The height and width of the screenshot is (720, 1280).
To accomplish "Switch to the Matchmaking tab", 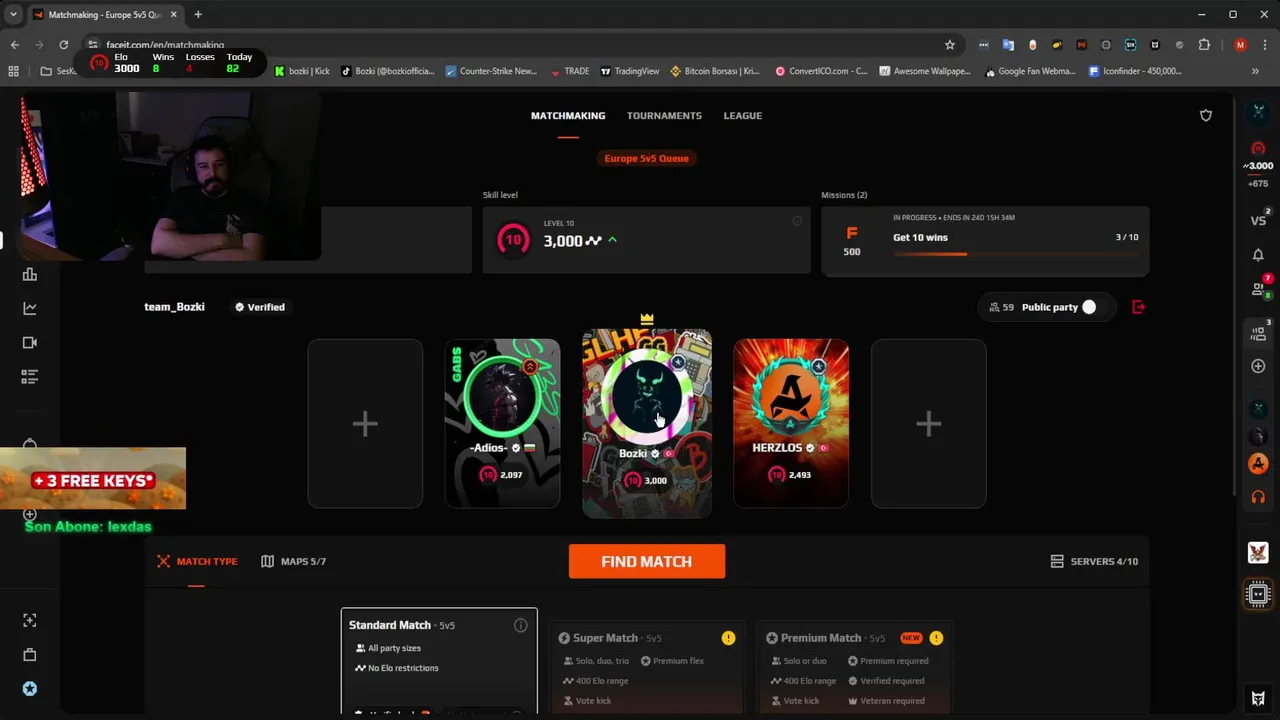I will coord(568,116).
